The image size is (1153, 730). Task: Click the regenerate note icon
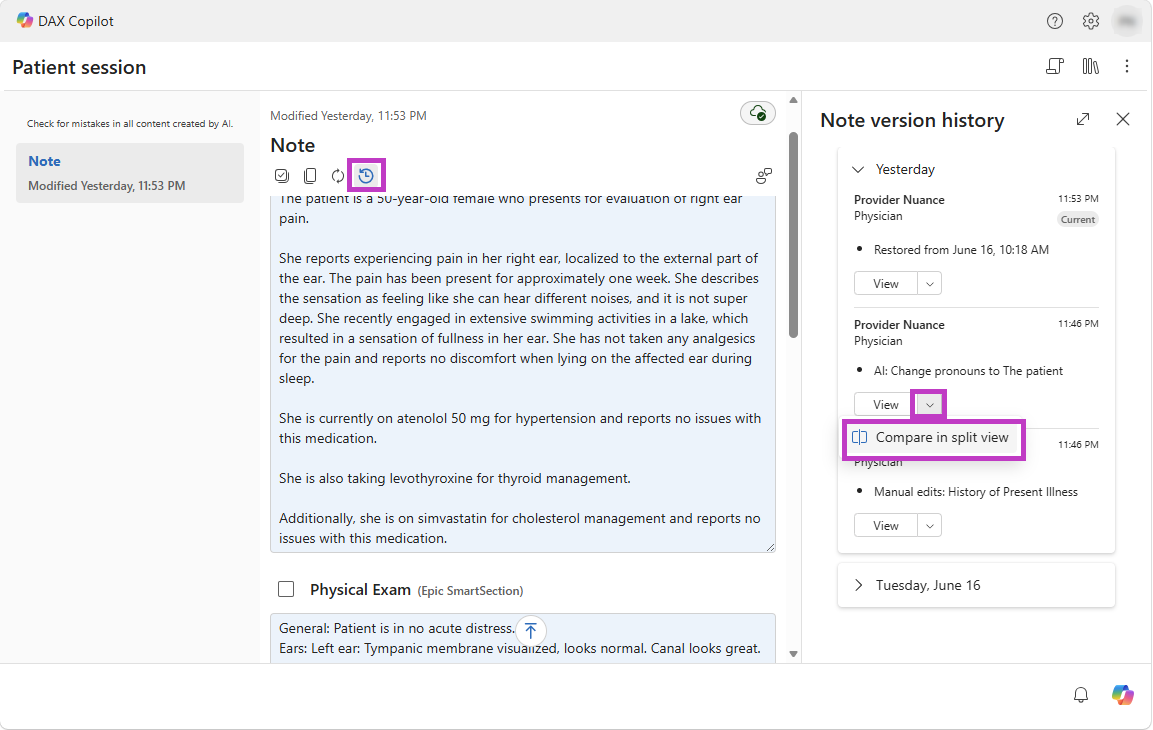338,176
